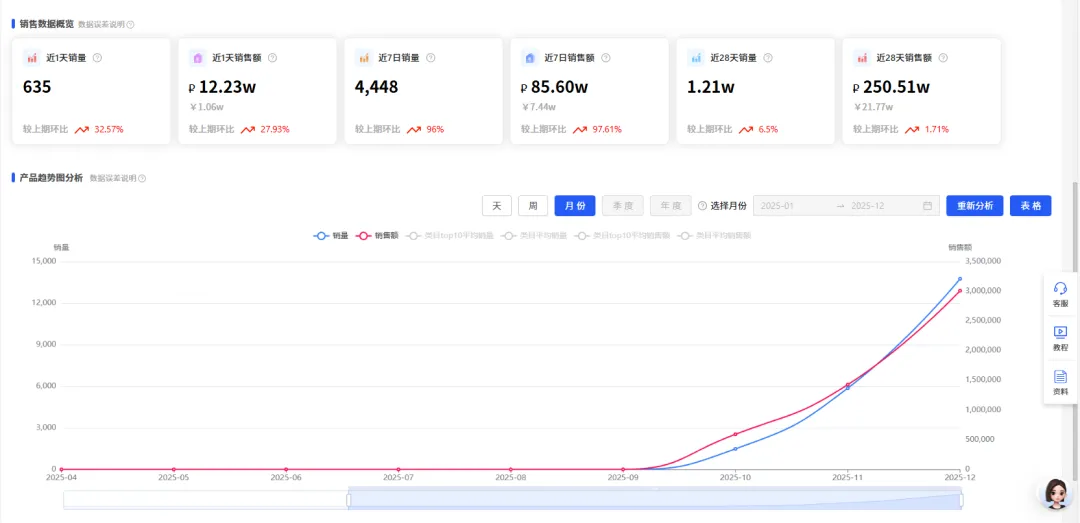Image resolution: width=1080 pixels, height=523 pixels.
Task: Open help tooltip next to 近7日销量
Action: pyautogui.click(x=430, y=58)
